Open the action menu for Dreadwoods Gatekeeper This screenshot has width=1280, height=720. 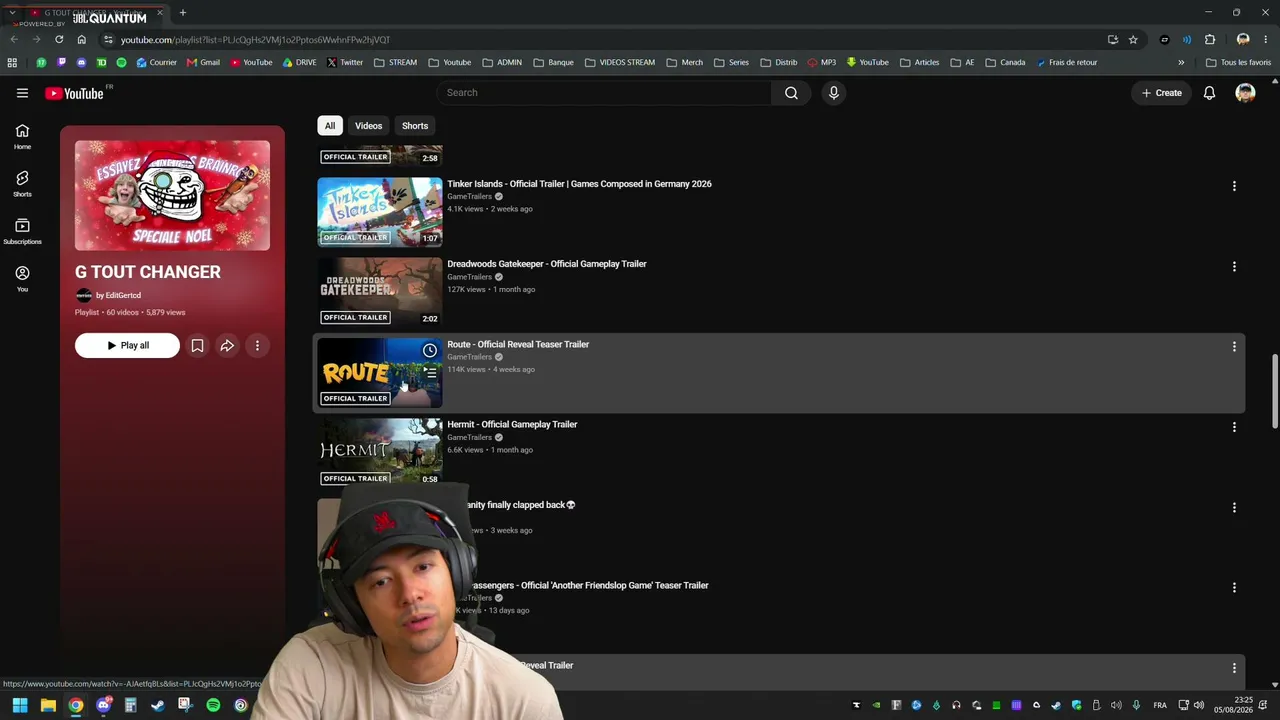pyautogui.click(x=1234, y=267)
